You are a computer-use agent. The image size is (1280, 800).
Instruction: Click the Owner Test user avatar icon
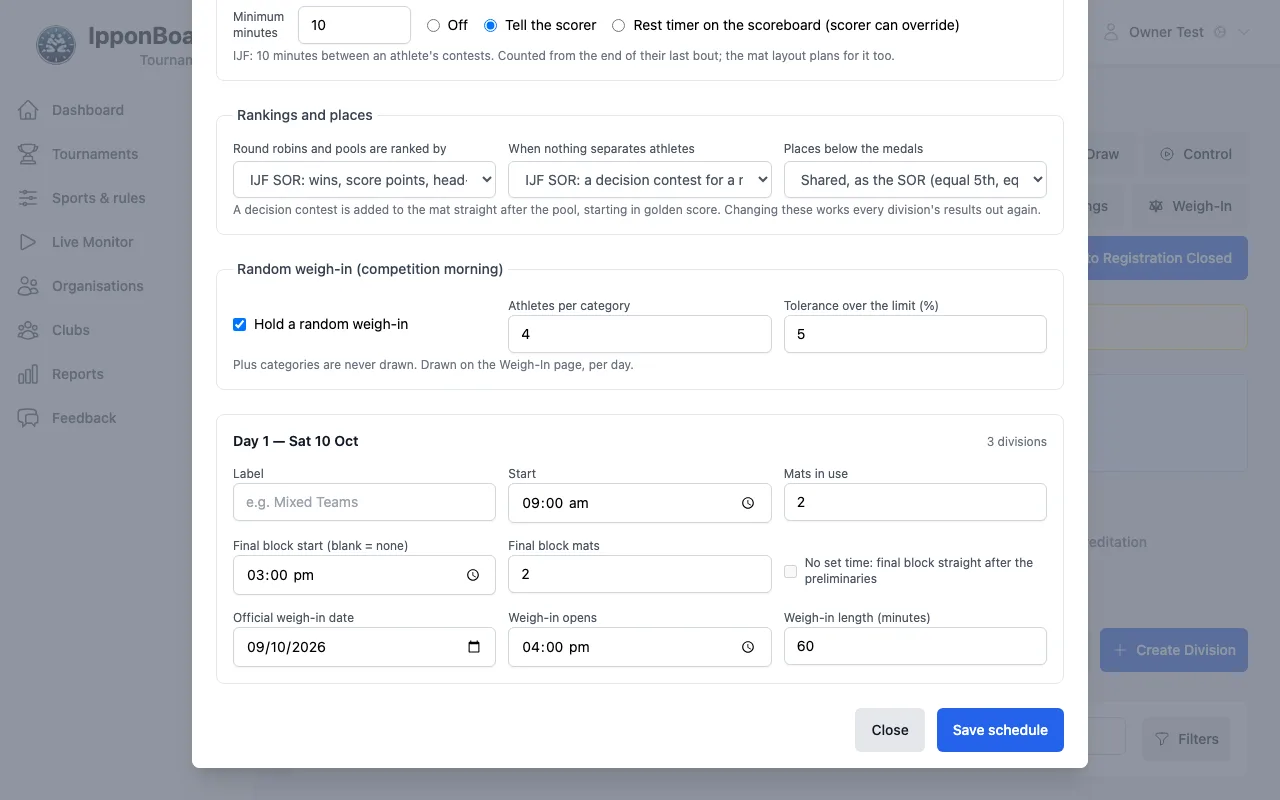1111,32
